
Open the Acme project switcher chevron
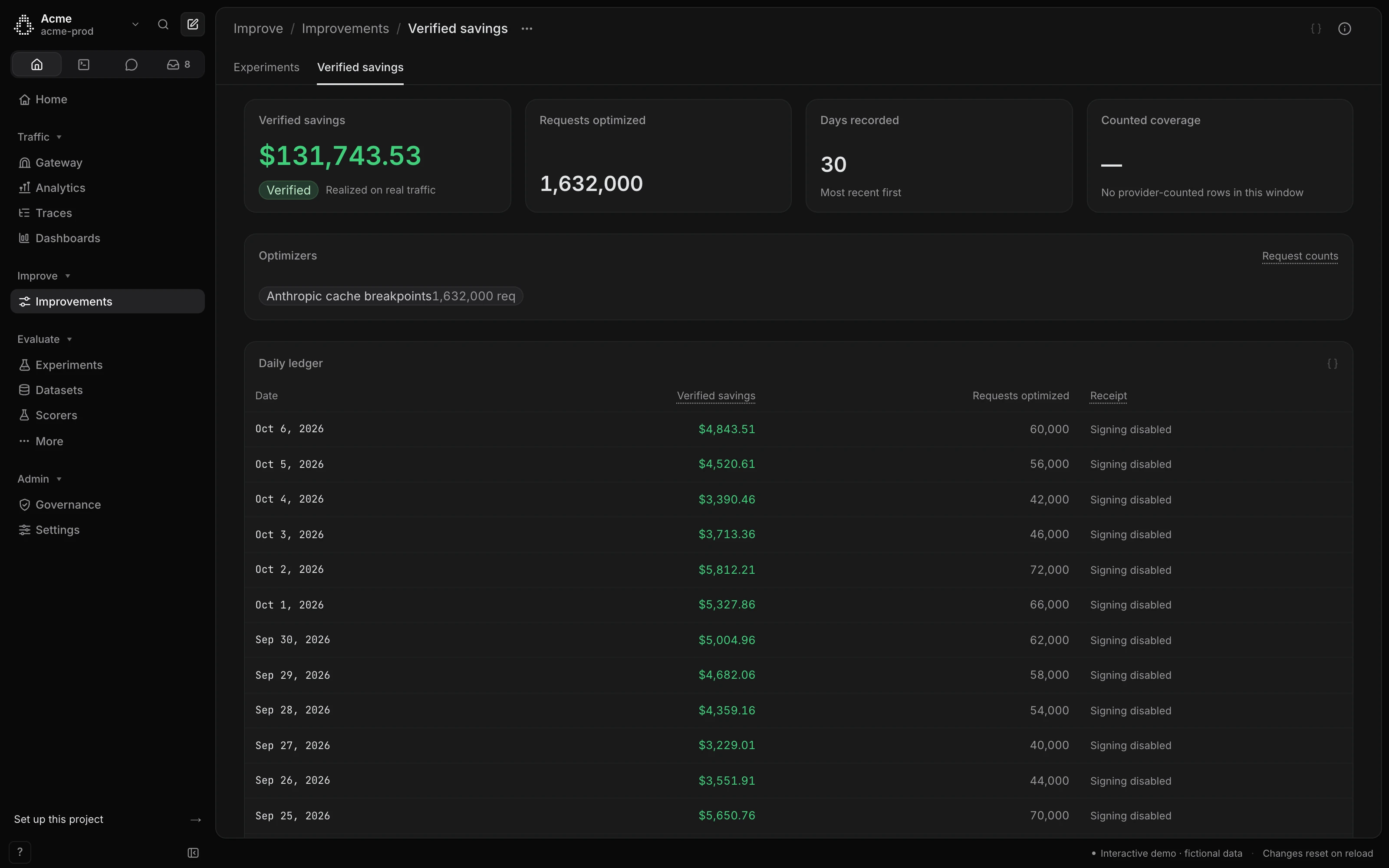[x=135, y=24]
